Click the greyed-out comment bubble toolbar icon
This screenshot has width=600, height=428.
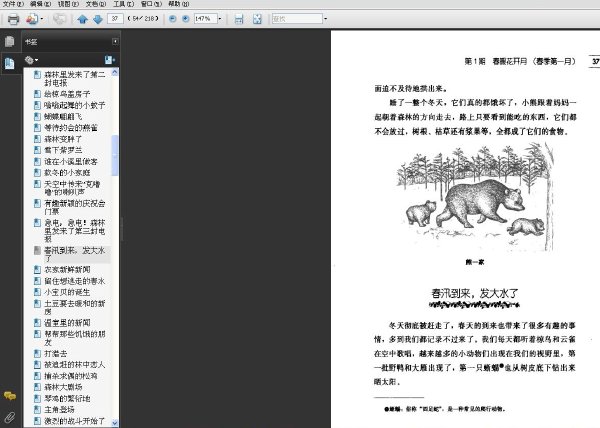(59, 19)
